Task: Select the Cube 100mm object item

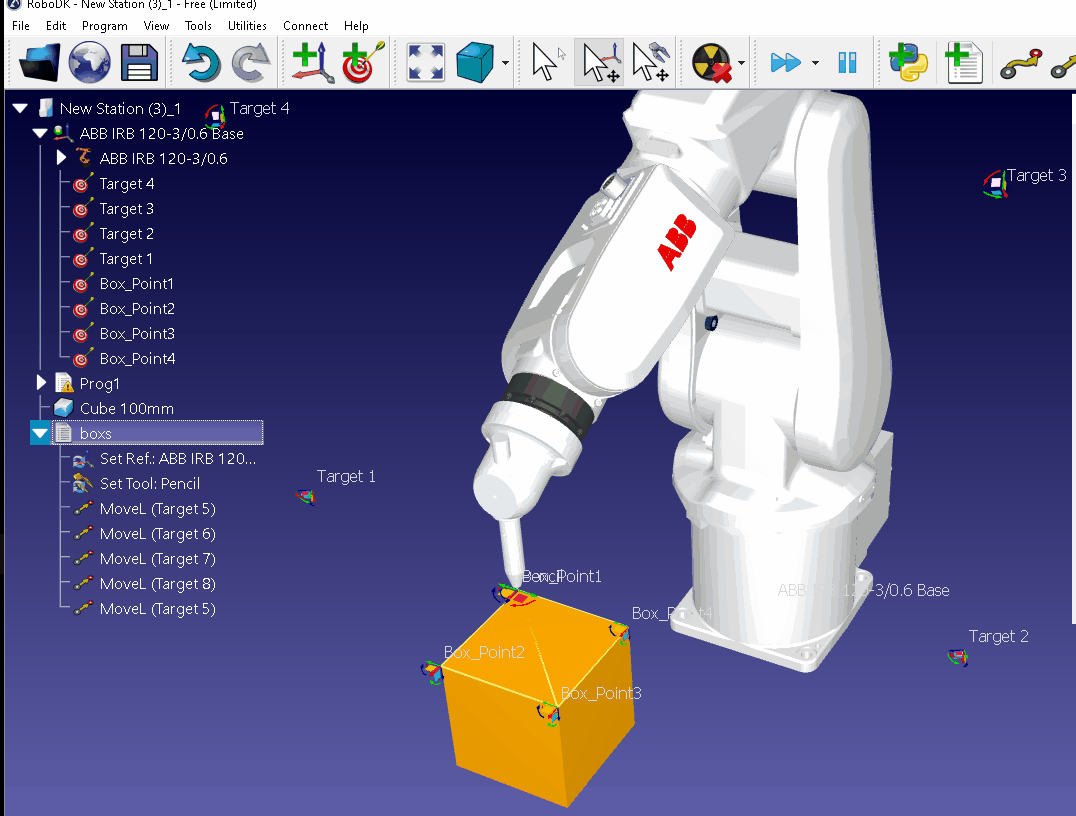Action: pyautogui.click(x=126, y=408)
